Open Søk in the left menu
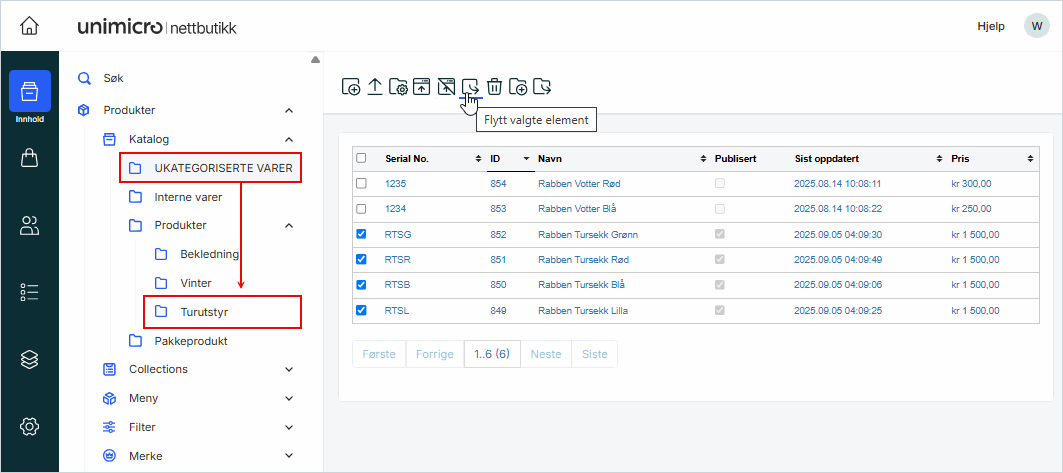Viewport: 1063px width, 473px height. click(113, 78)
